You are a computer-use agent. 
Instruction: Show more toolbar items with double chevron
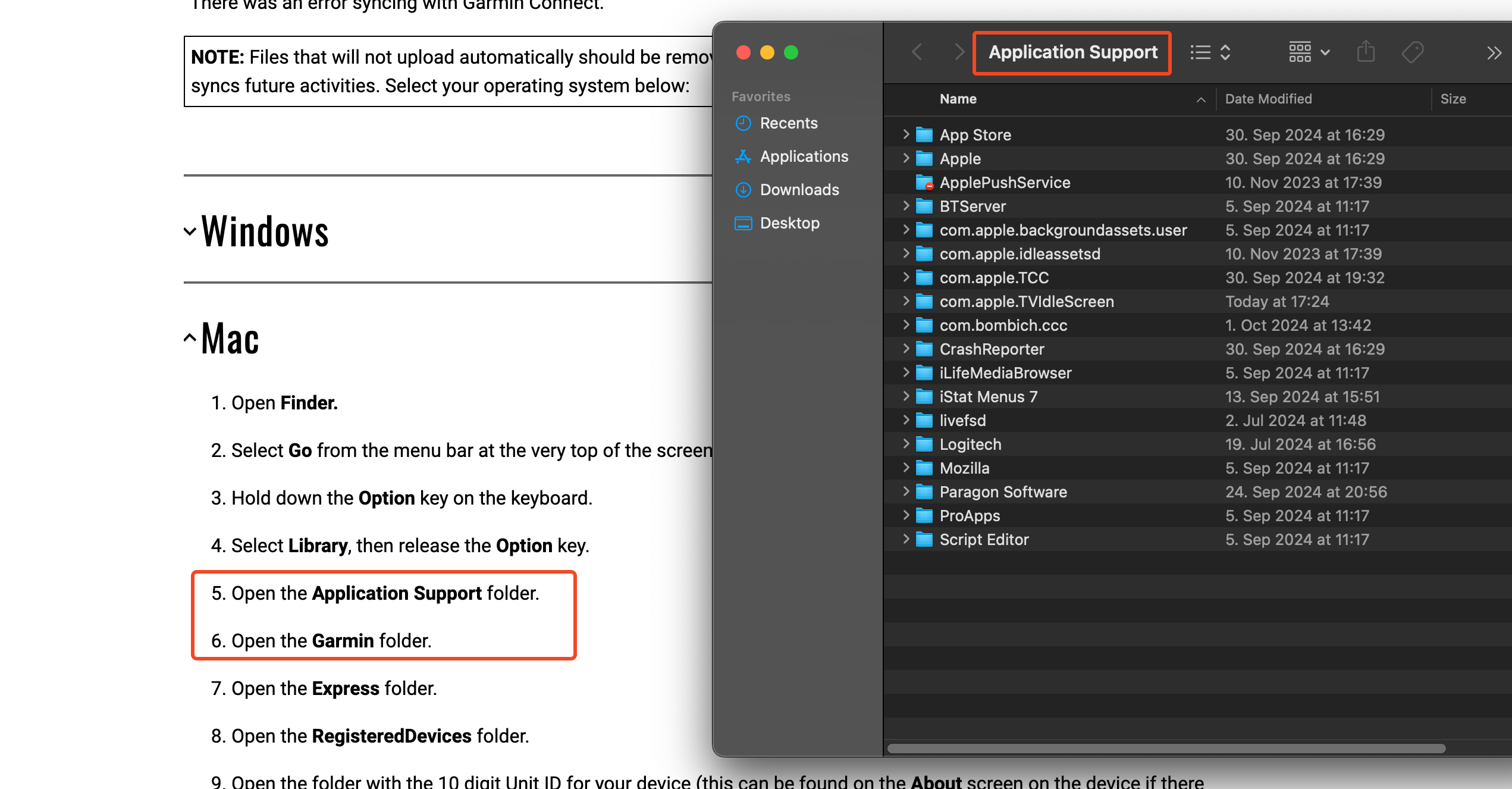tap(1494, 53)
